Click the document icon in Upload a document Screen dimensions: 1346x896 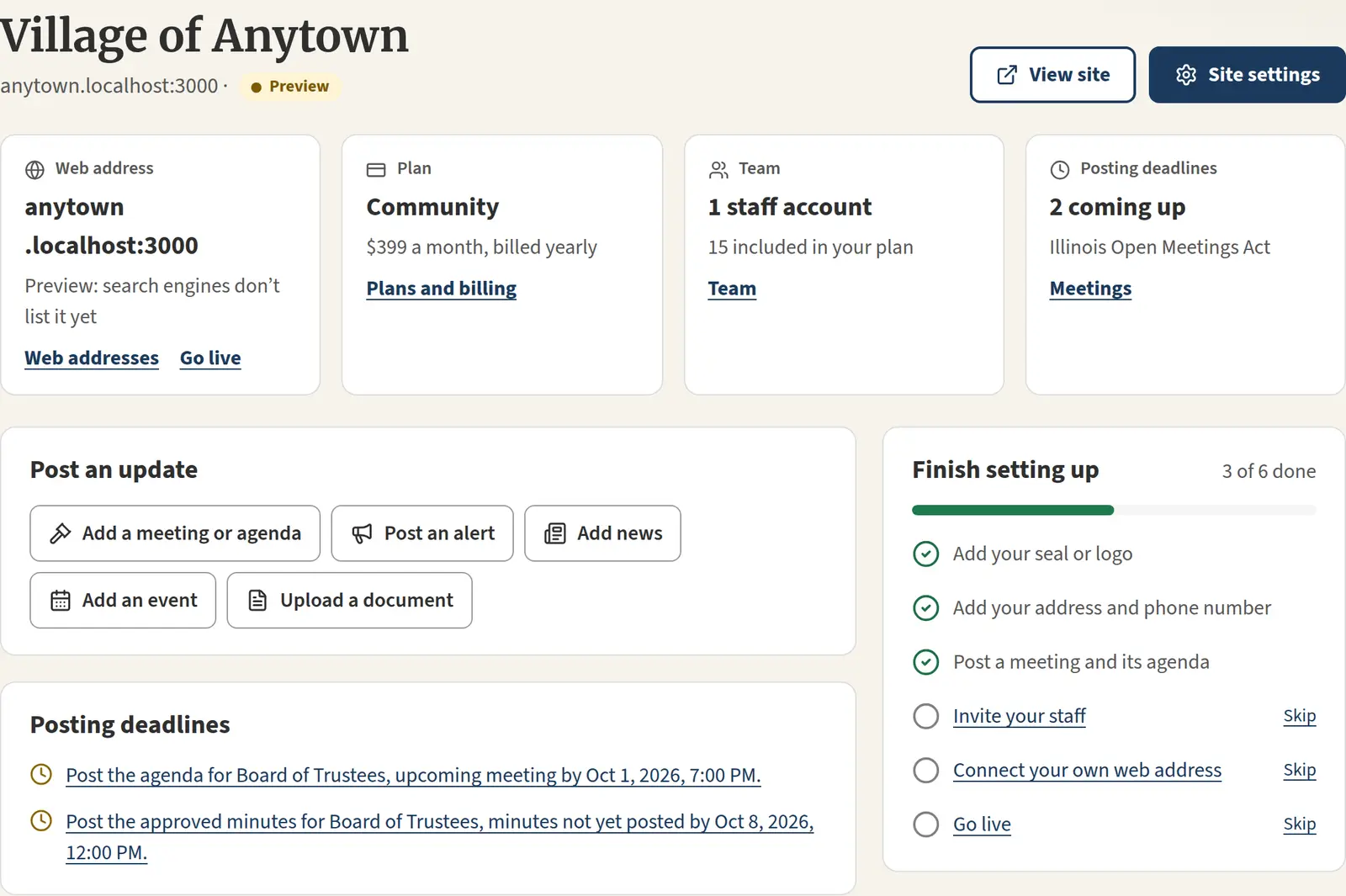[258, 601]
